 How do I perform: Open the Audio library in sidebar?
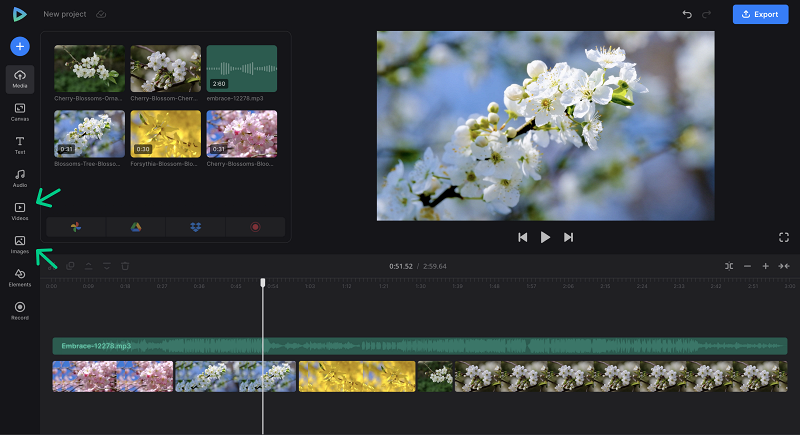(x=20, y=178)
